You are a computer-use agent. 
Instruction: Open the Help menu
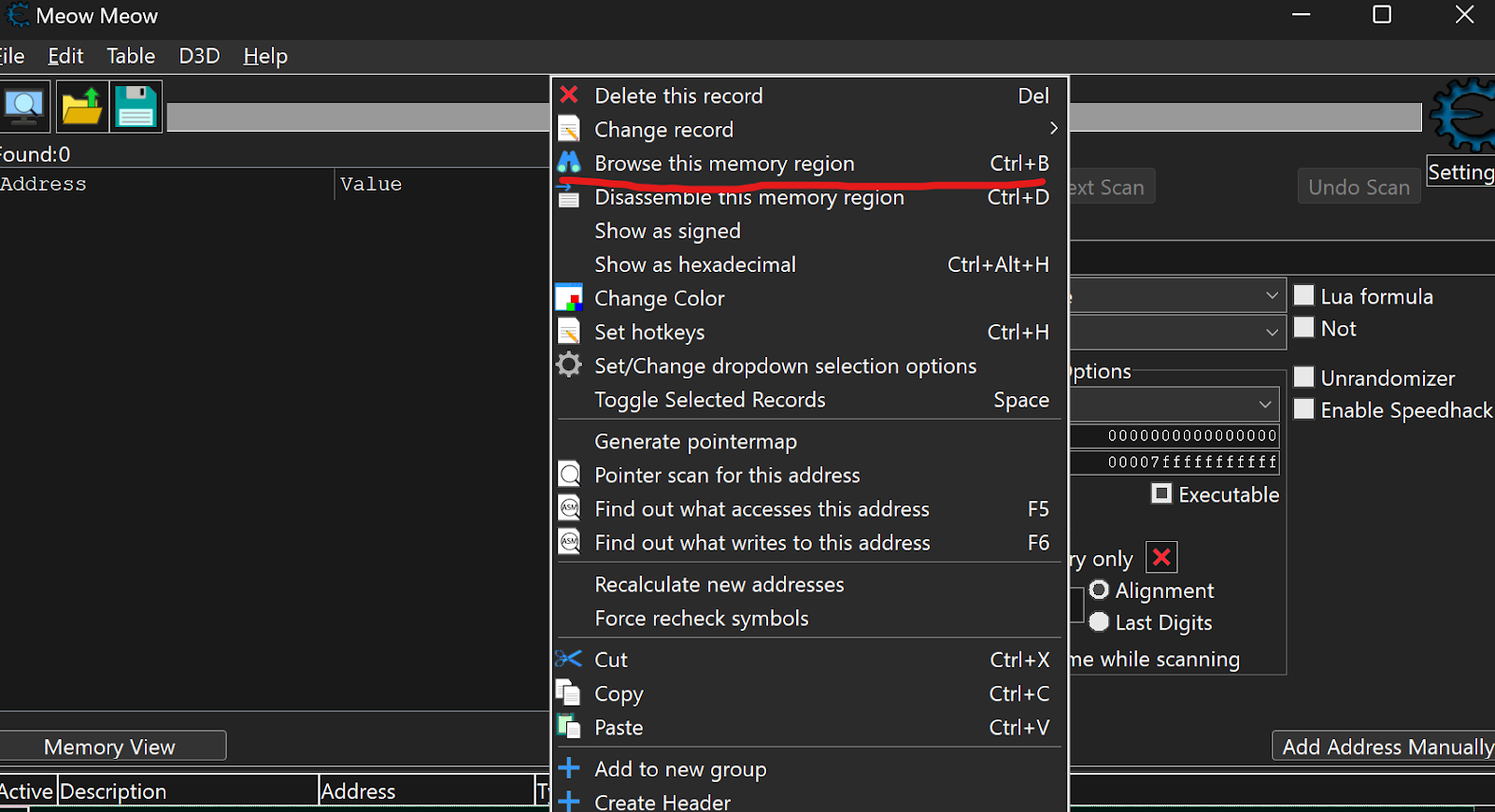(265, 56)
